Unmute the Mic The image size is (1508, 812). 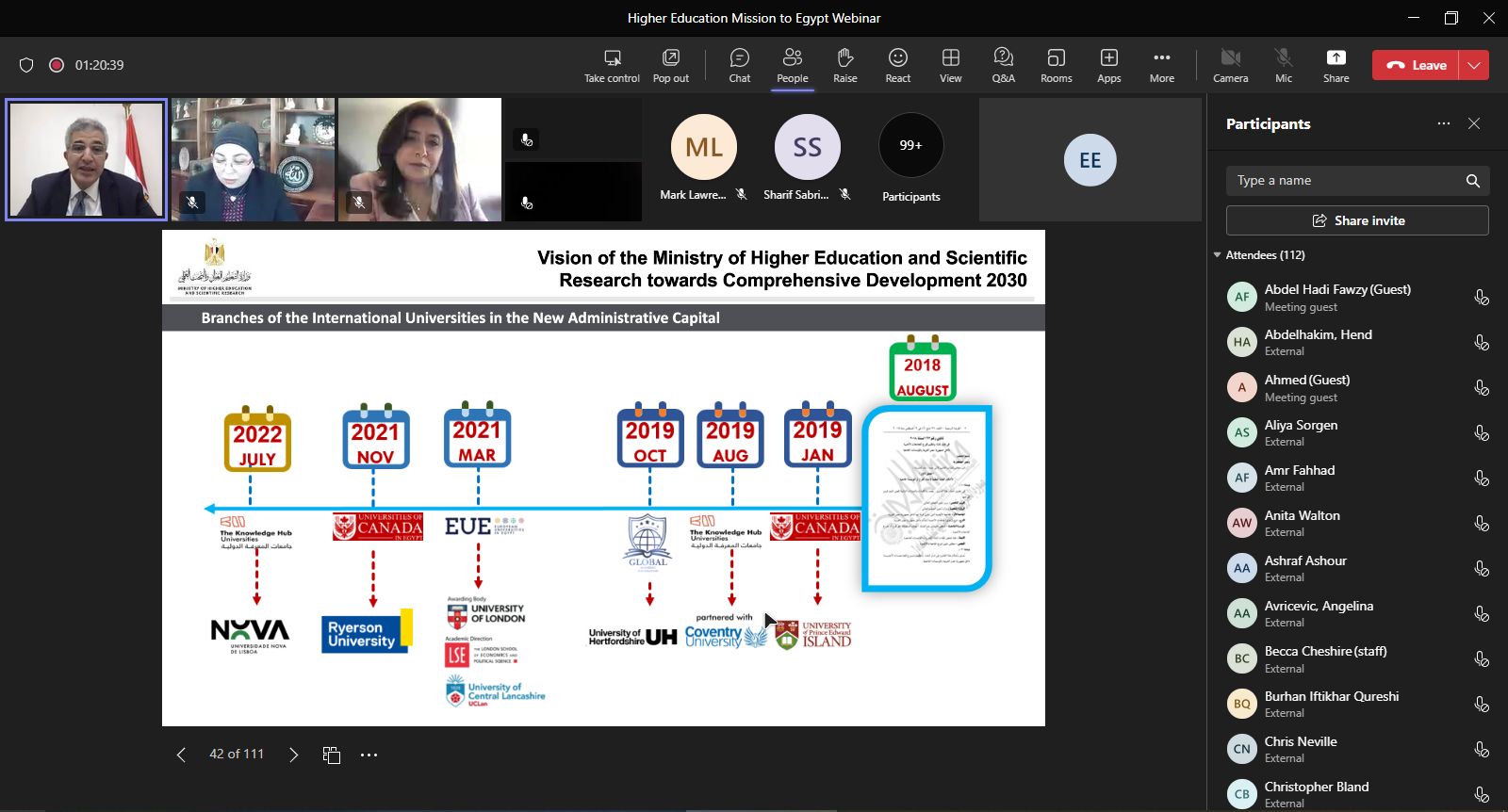coord(1283,65)
